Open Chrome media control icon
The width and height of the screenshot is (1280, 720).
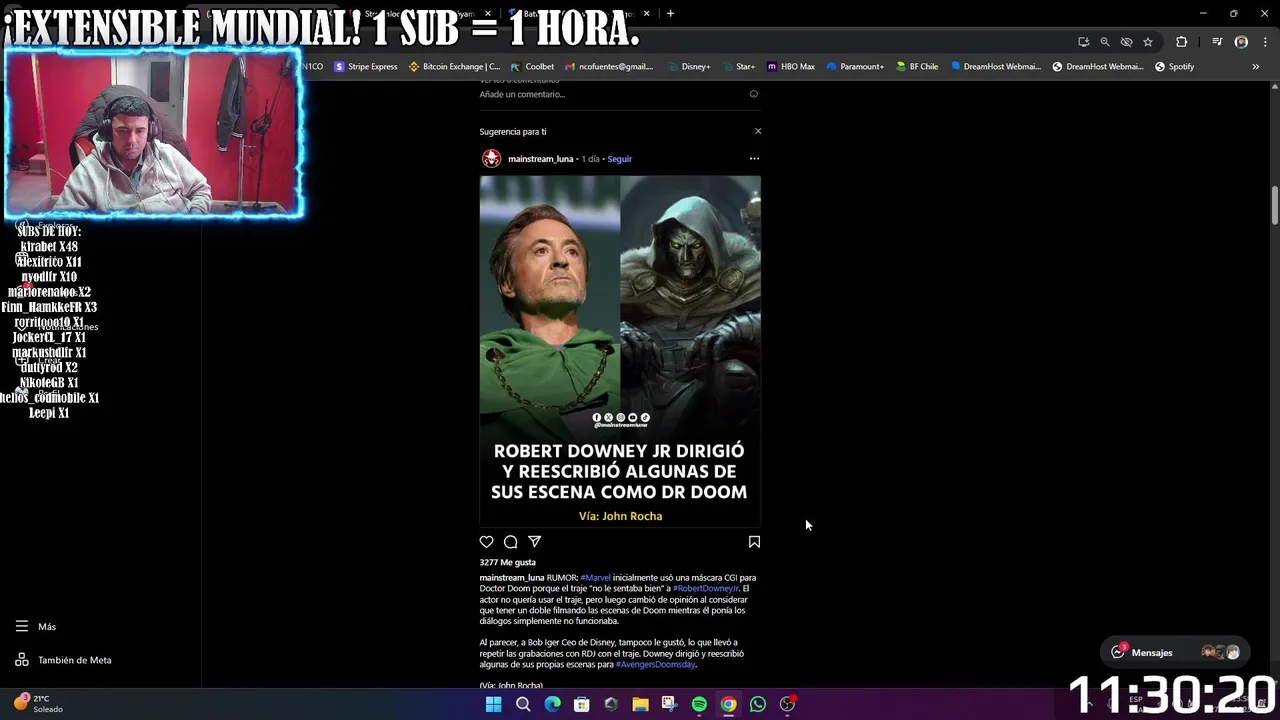point(1217,42)
